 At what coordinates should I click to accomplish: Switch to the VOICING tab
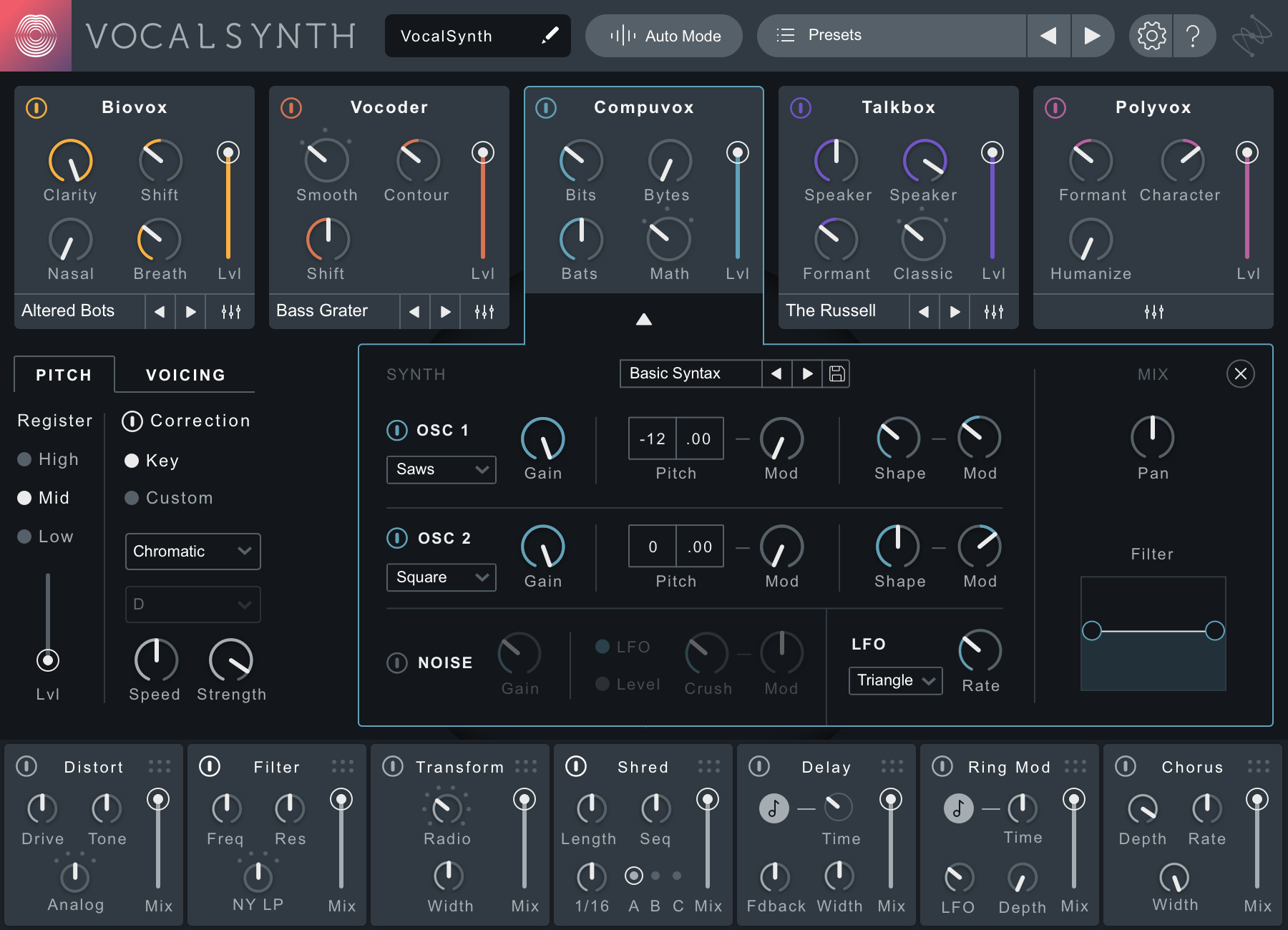(185, 374)
